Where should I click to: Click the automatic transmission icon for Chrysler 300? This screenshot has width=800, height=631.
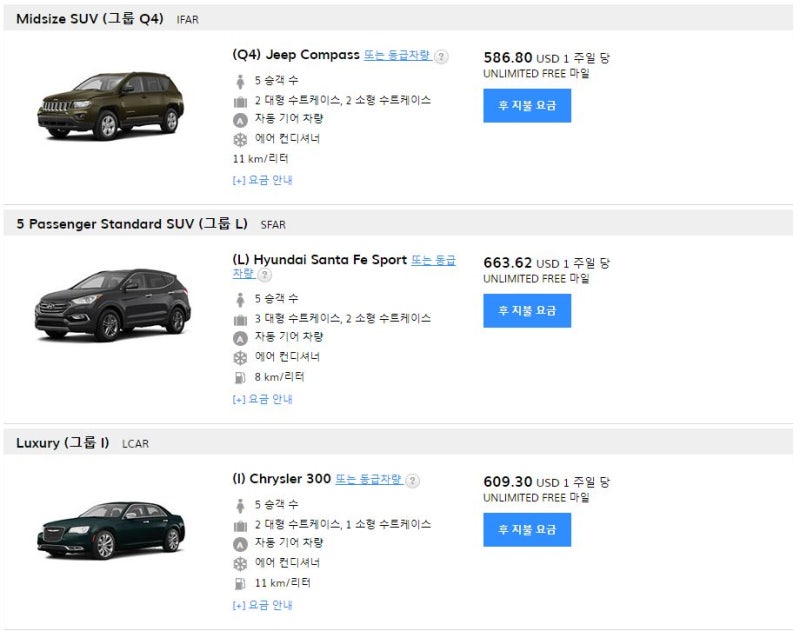(240, 544)
